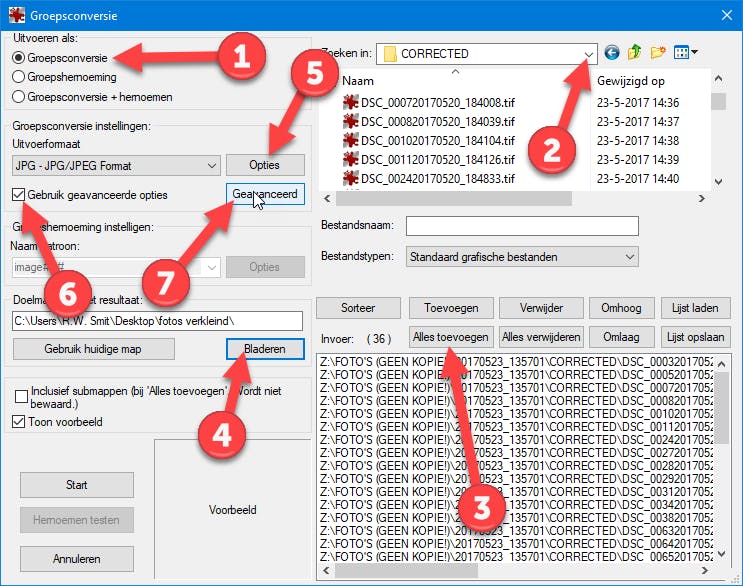This screenshot has height=586, width=743.
Task: Click the Alles verwijderen button
Action: pos(541,337)
